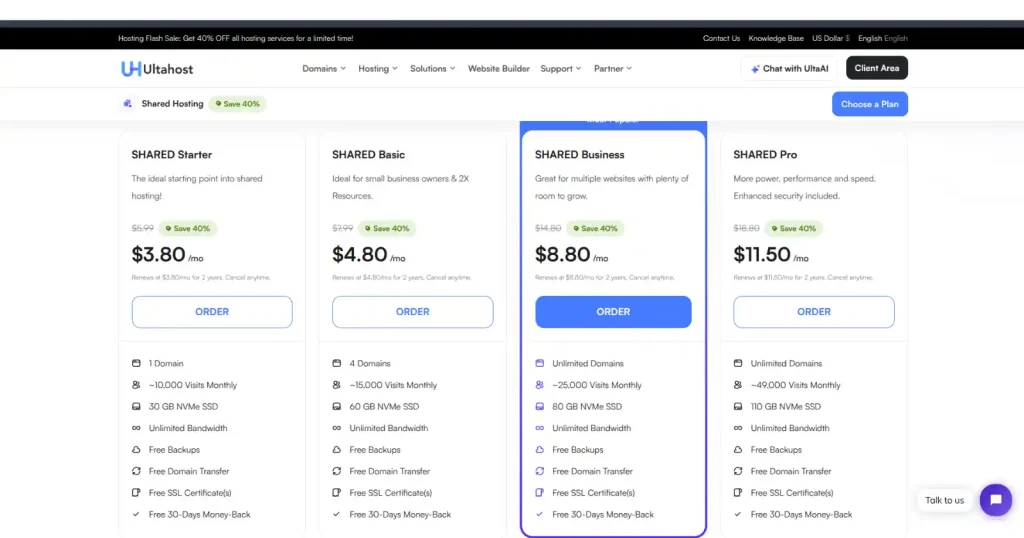The image size is (1024, 538).
Task: Click the SSL certificate icon in the SHARED Pro list
Action: pyautogui.click(x=738, y=492)
